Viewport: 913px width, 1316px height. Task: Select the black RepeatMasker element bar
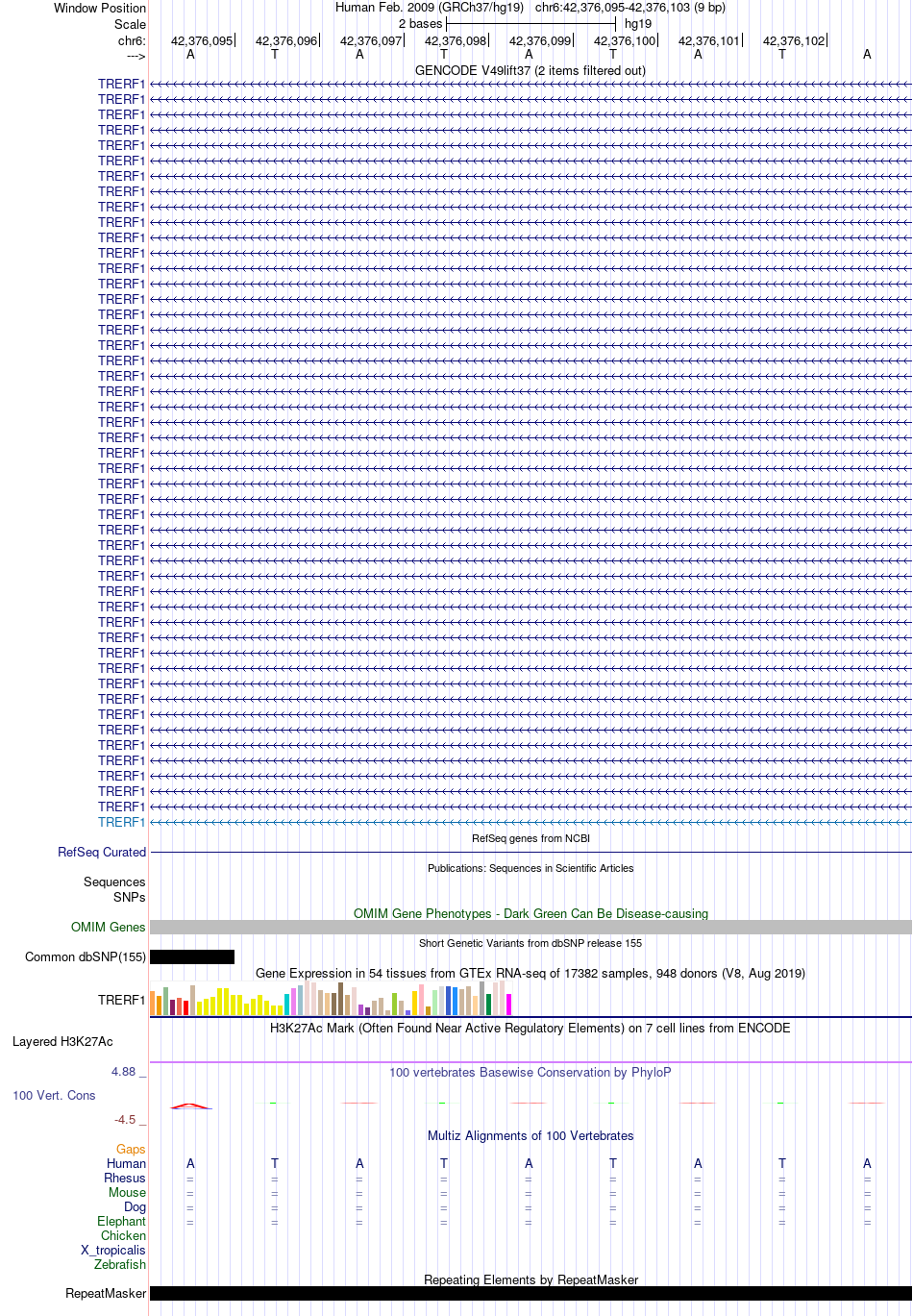pyautogui.click(x=531, y=1293)
